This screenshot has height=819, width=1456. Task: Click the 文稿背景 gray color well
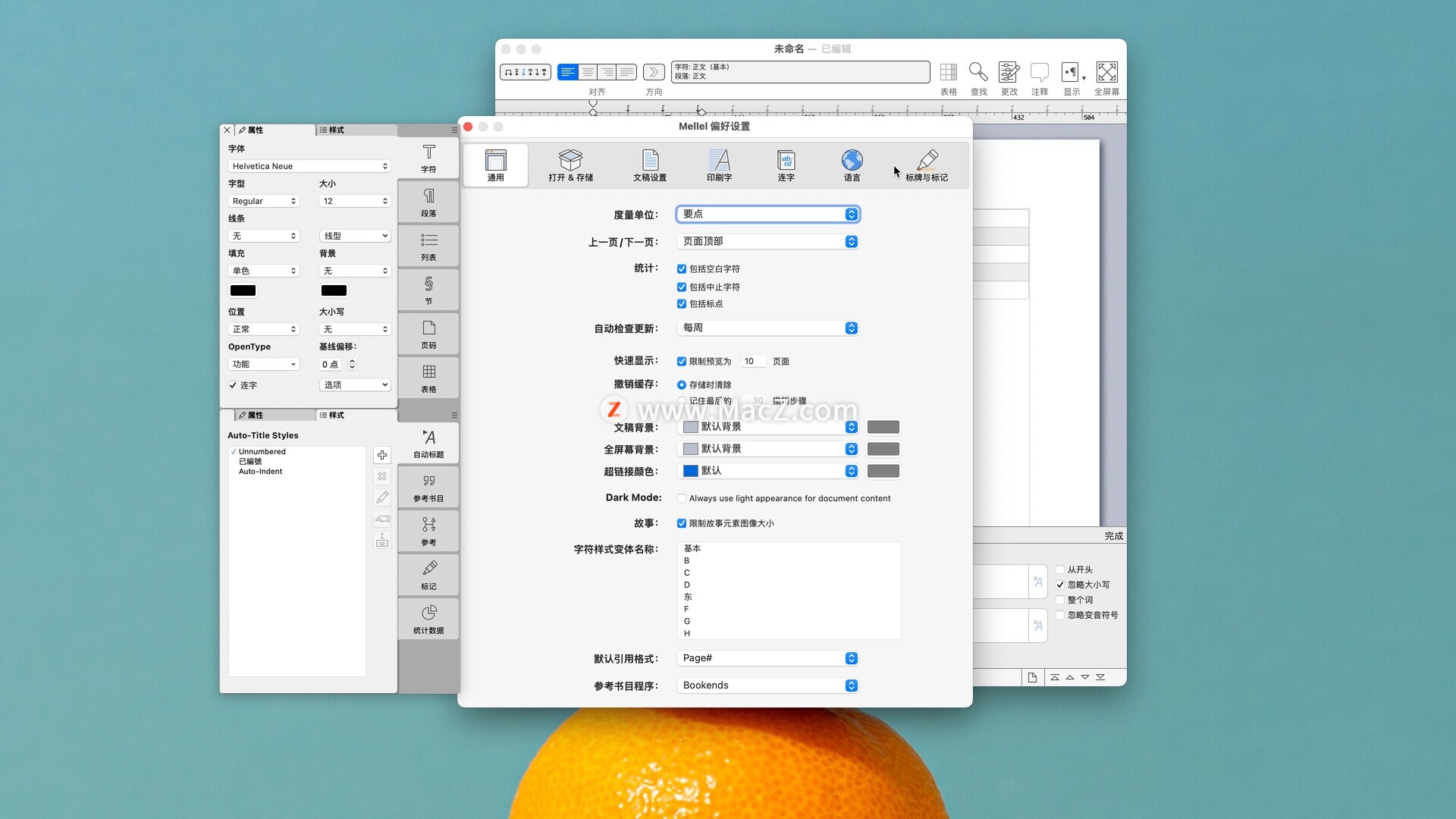tap(883, 428)
